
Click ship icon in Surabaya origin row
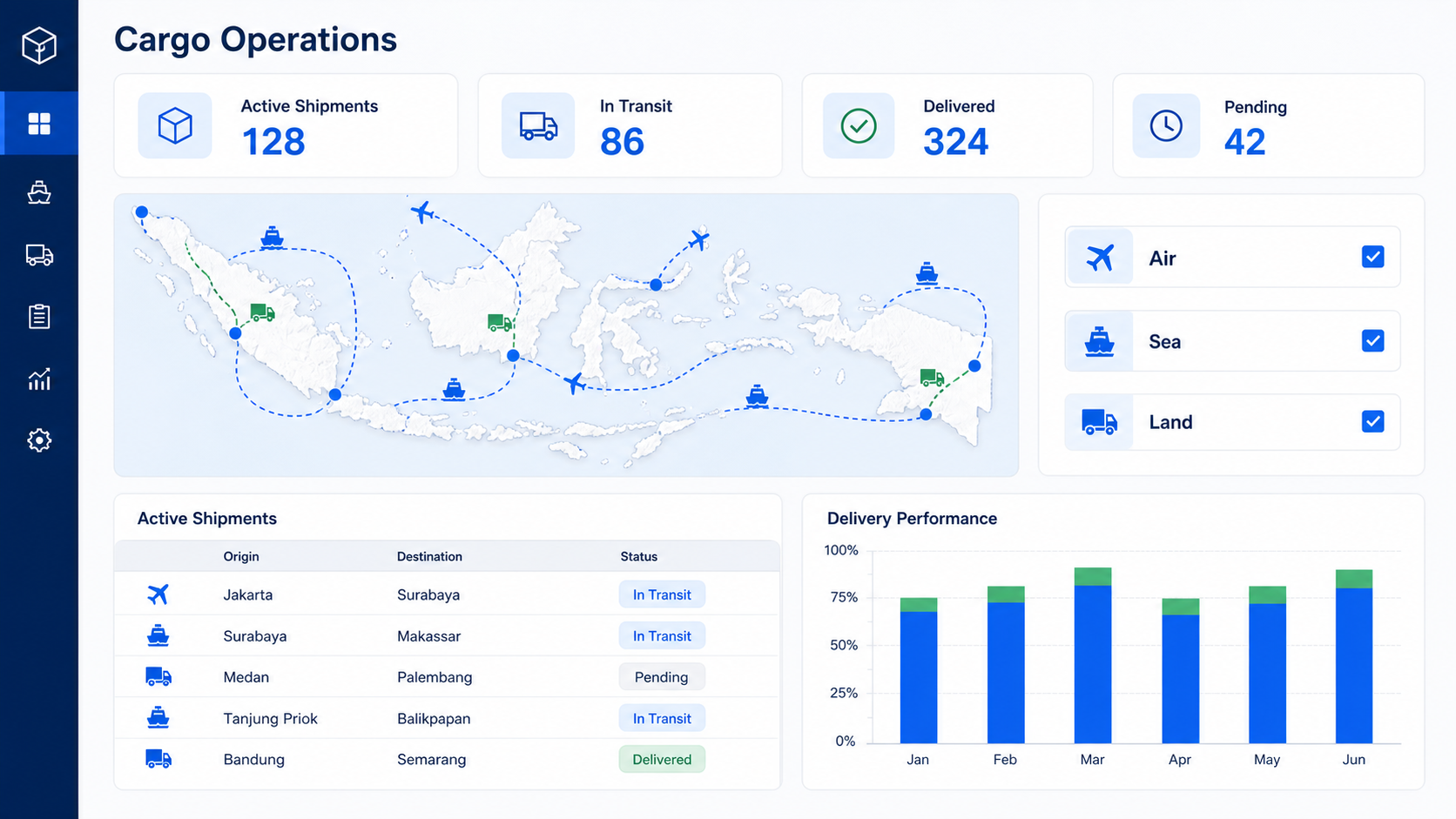coord(158,635)
